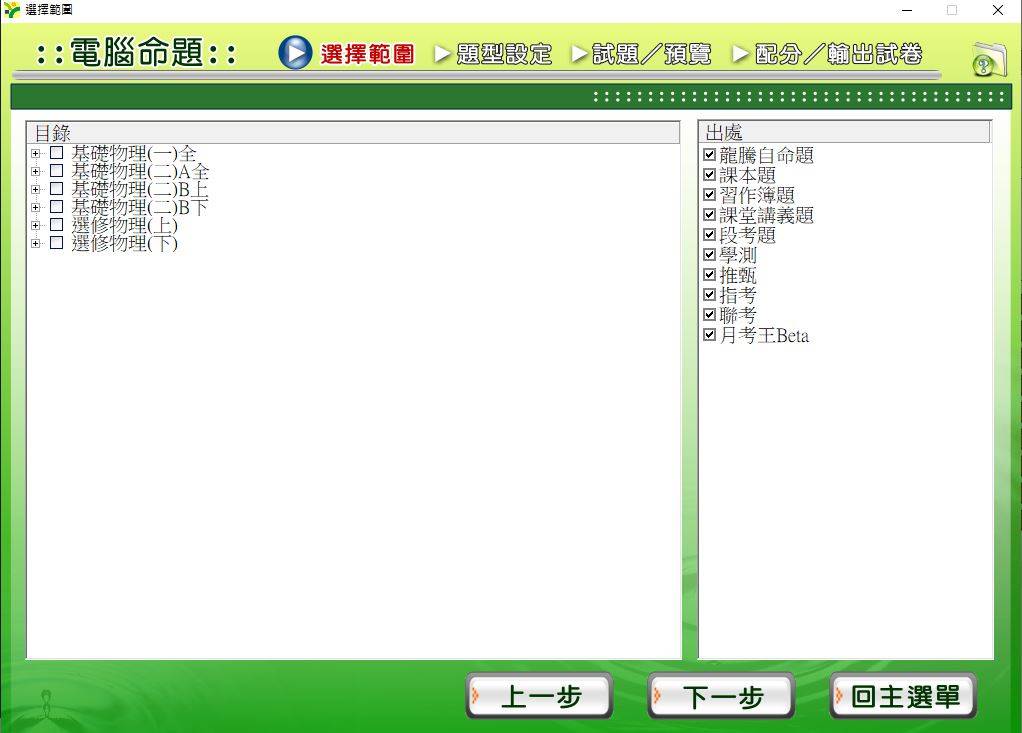Uncheck the 學測 checkbox
1022x733 pixels.
click(710, 255)
